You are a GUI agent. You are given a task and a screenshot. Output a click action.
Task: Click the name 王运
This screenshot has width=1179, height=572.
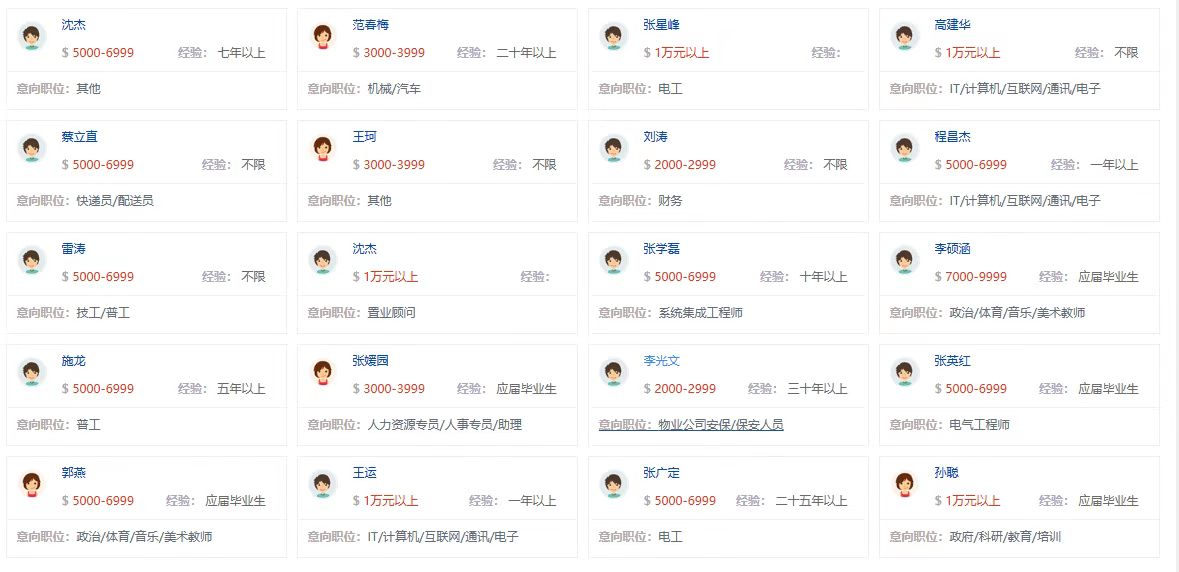point(364,473)
